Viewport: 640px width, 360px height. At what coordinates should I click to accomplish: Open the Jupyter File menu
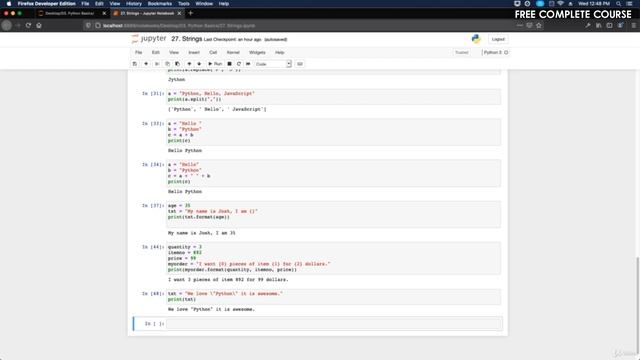click(139, 53)
